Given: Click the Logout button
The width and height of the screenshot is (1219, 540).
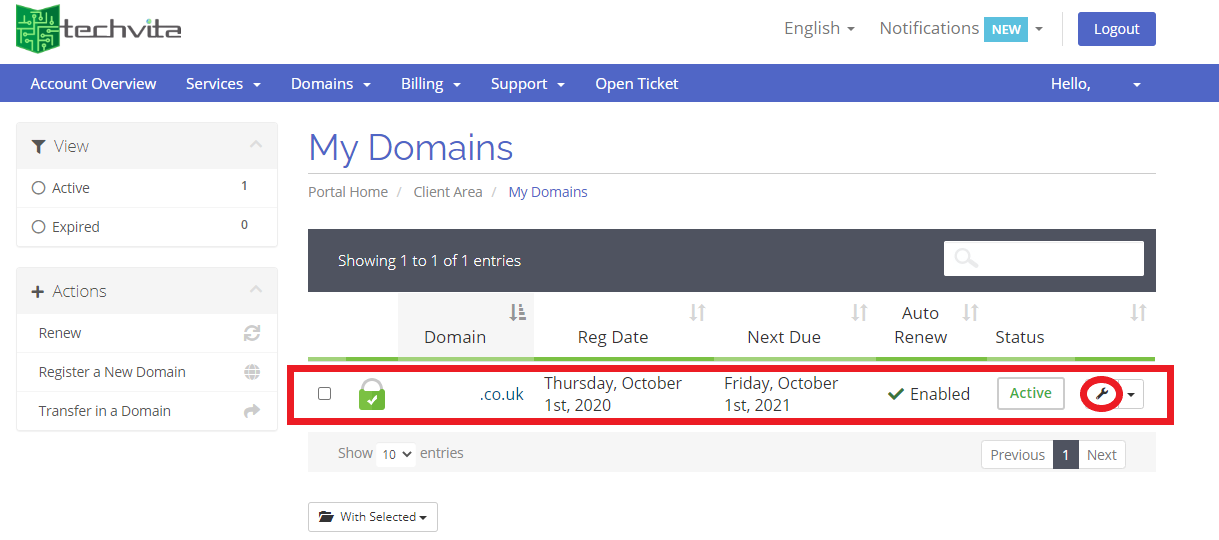Looking at the screenshot, I should click(1117, 29).
